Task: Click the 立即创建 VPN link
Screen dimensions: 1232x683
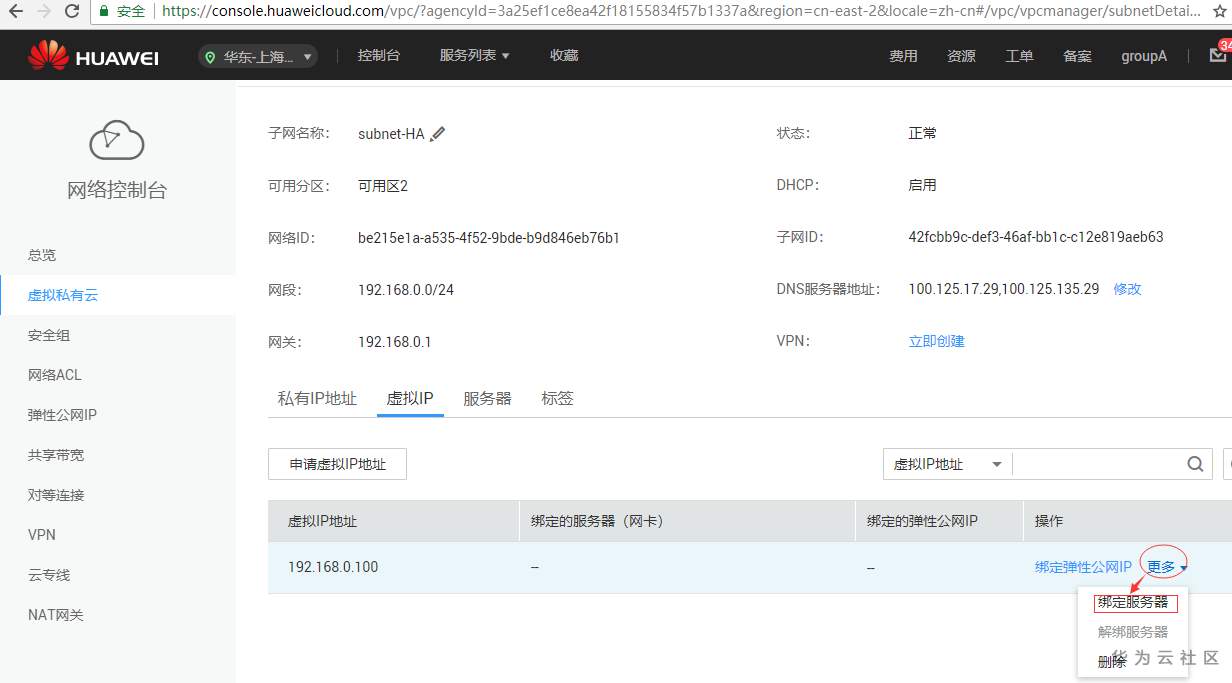Action: [936, 341]
